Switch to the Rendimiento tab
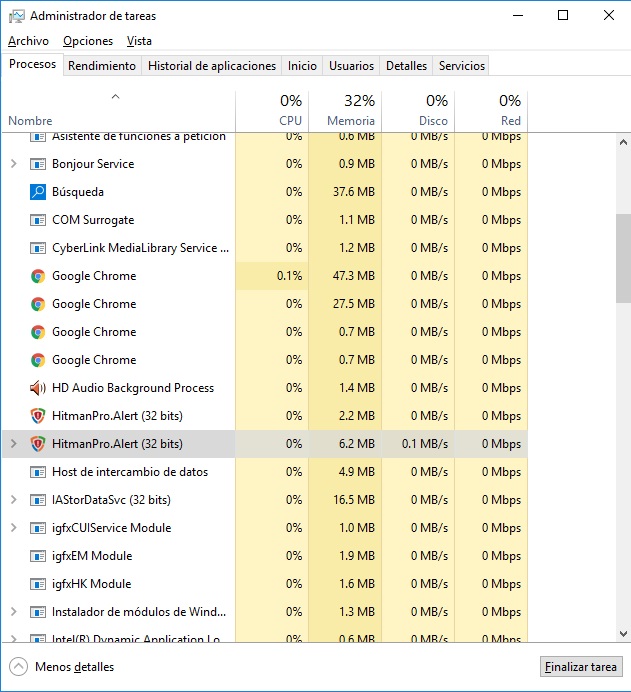 point(102,66)
